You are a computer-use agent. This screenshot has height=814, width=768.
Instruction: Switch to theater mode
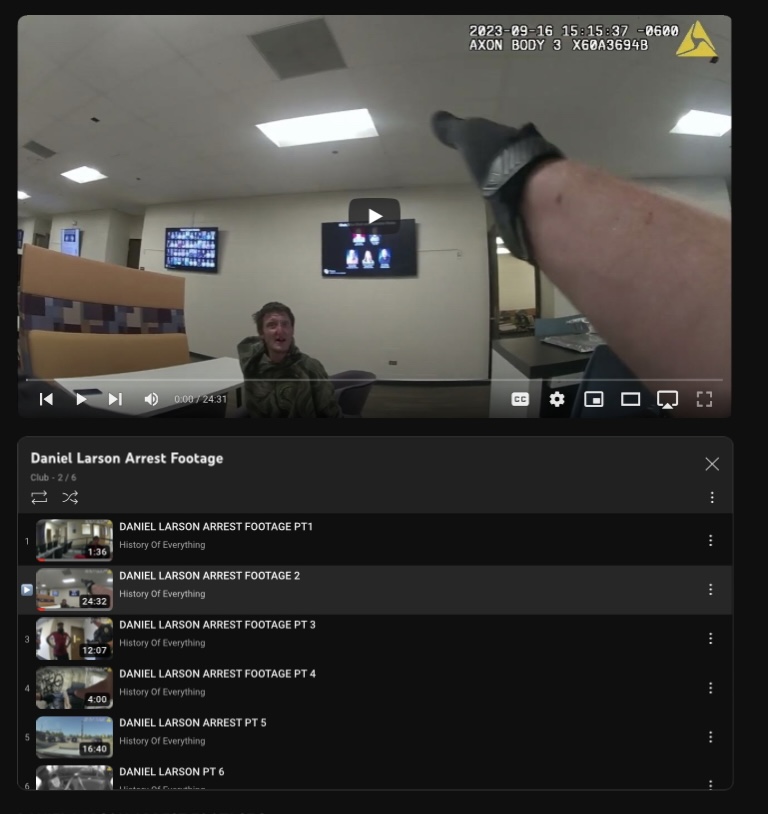630,399
